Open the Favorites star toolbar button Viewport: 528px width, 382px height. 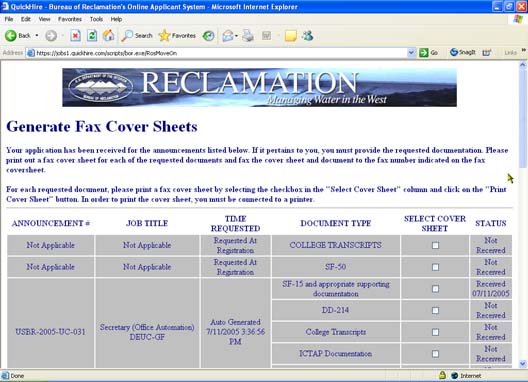177,35
